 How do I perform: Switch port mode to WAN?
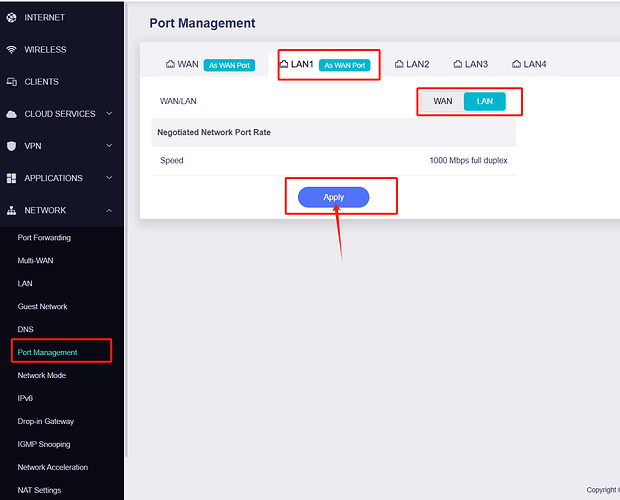442,101
